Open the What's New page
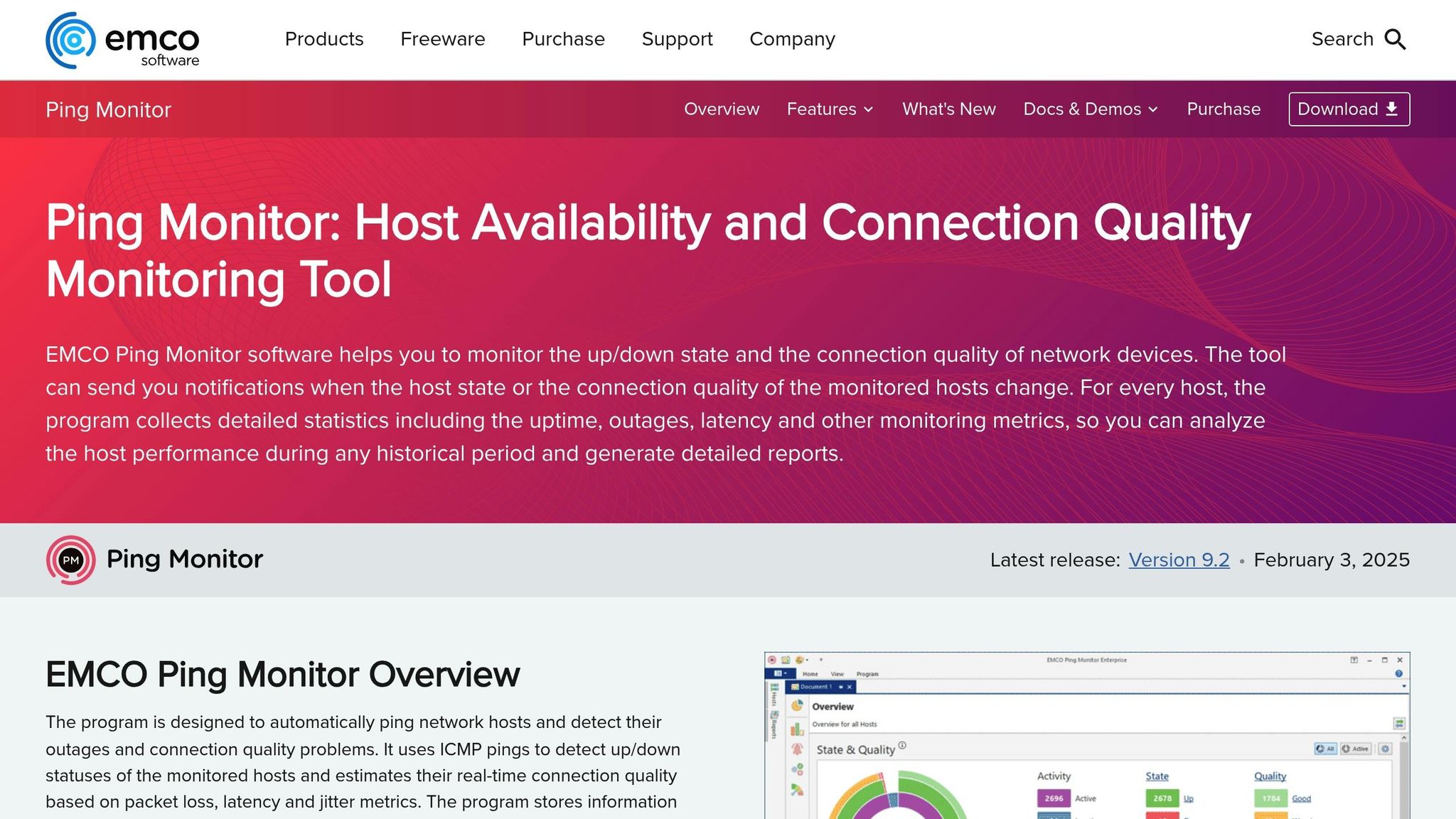Screen dimensions: 1456x819 [948, 109]
